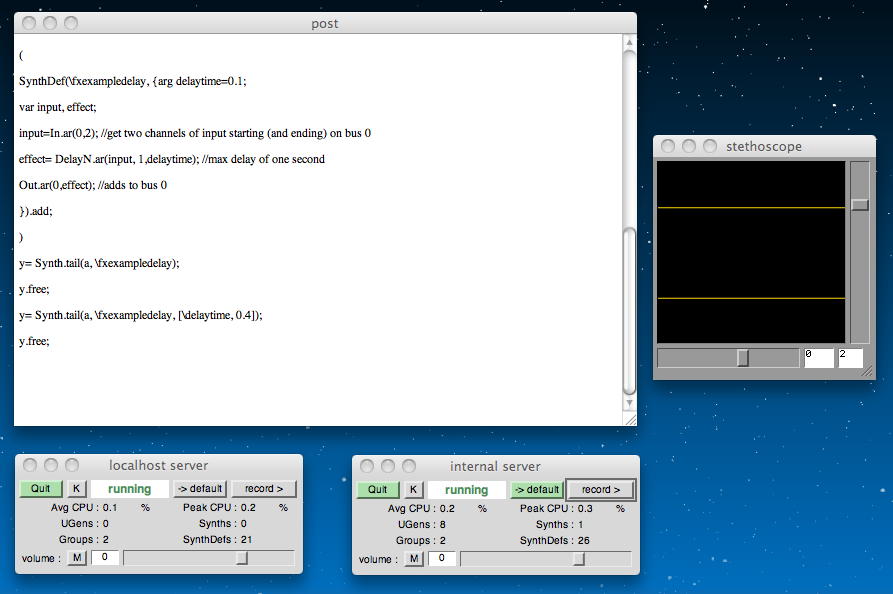Click the localhost server volume slider handle
Viewport: 893px width, 594px height.
(x=241, y=558)
